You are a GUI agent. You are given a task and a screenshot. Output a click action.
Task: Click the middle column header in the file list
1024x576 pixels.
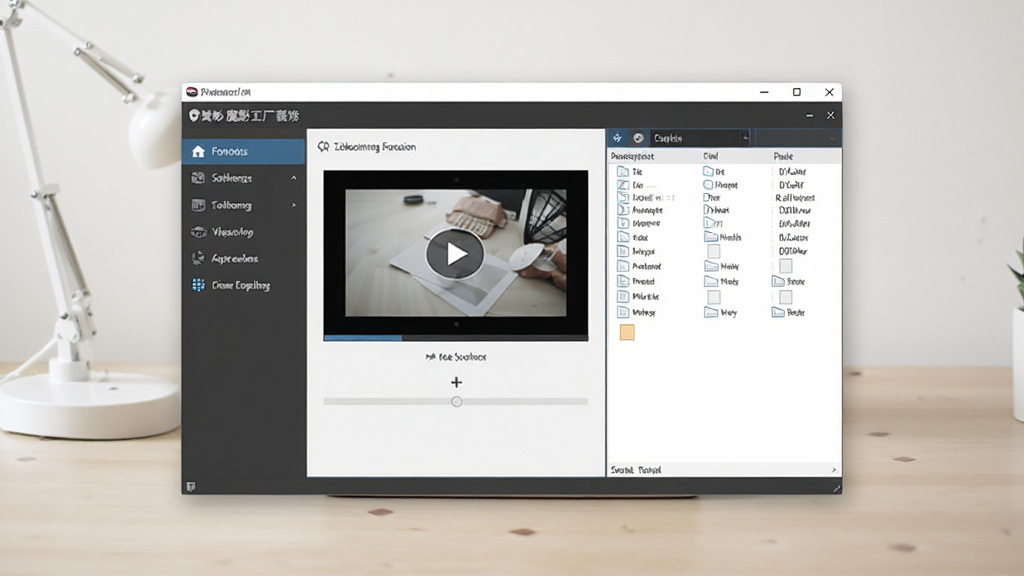point(711,156)
